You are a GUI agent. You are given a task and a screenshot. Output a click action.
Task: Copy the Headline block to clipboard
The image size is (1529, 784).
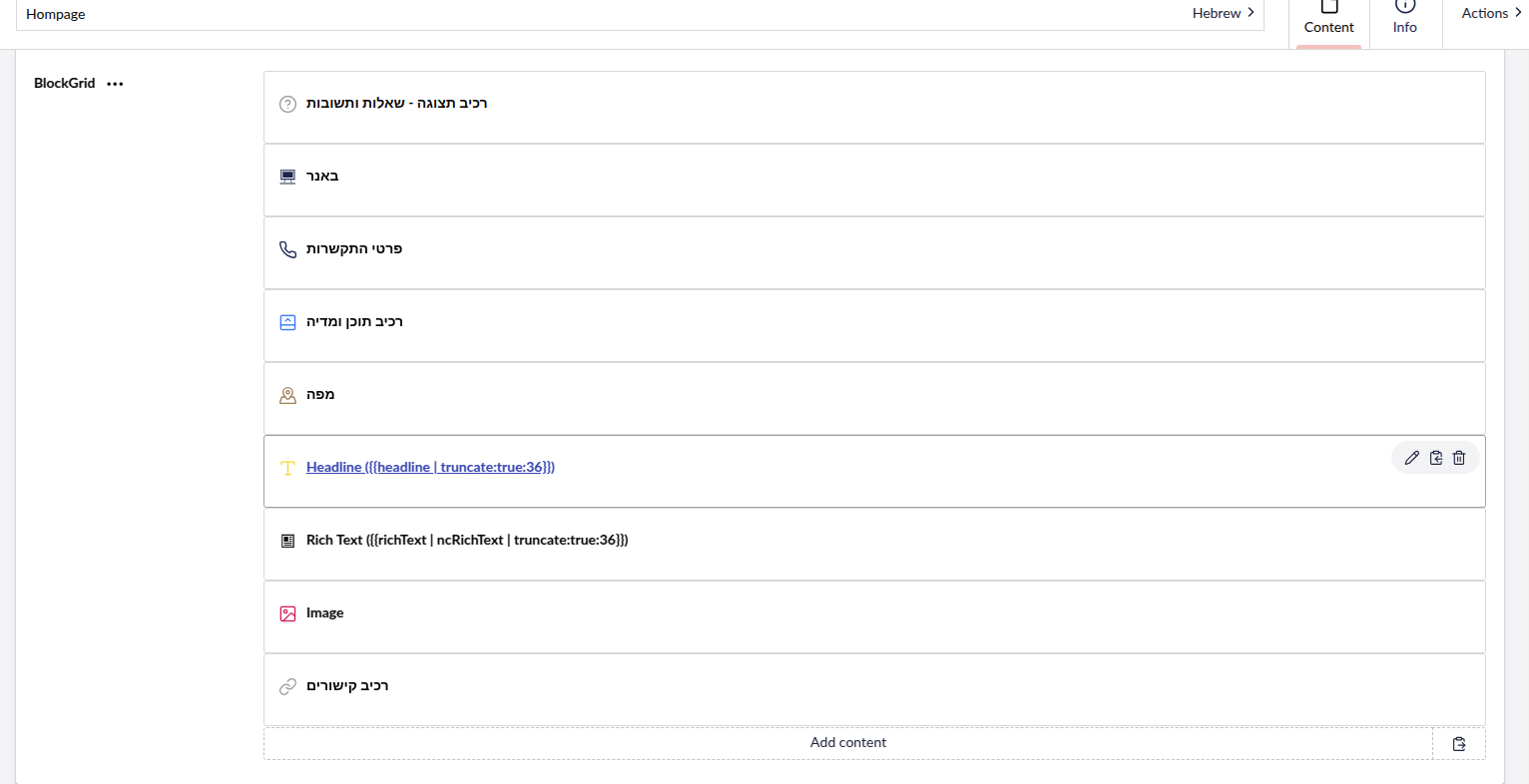tap(1435, 458)
